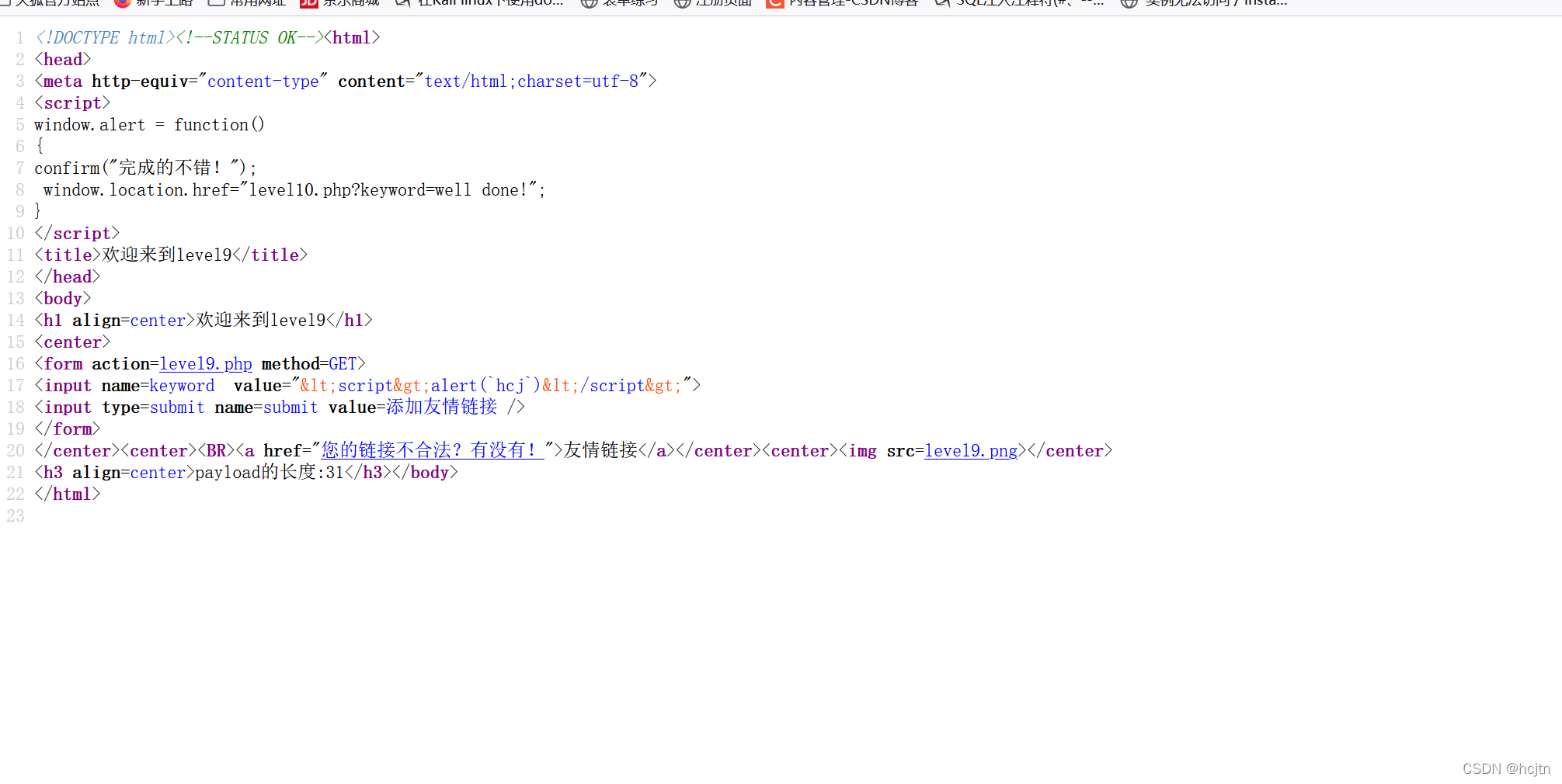Click the content-type attribute value

[263, 81]
